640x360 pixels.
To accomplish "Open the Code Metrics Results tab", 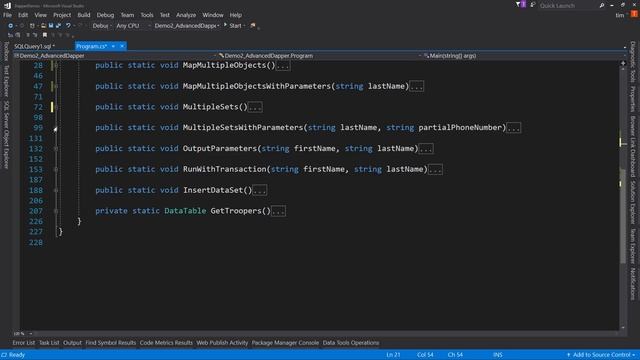I will 166,343.
